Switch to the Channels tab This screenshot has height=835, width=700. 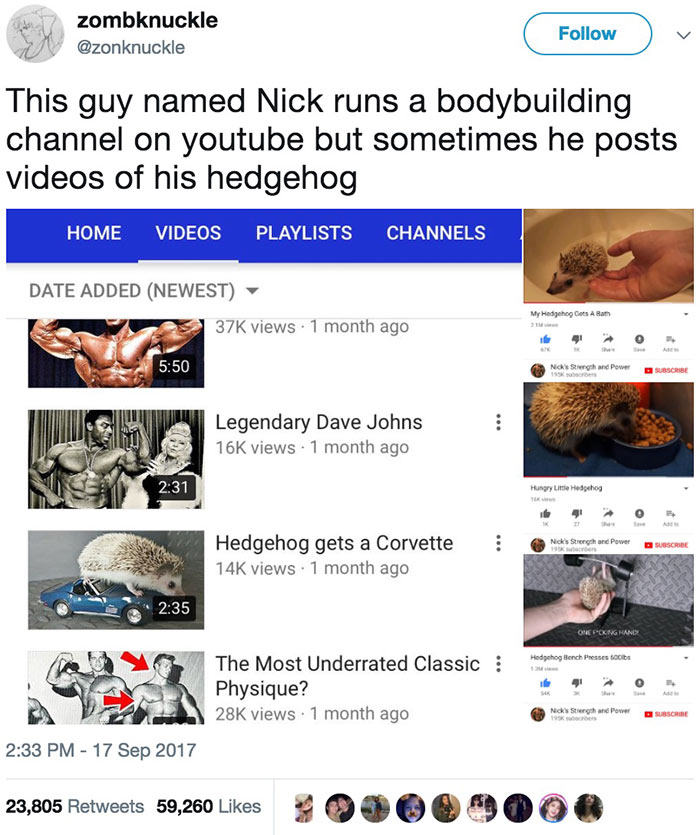click(x=436, y=233)
